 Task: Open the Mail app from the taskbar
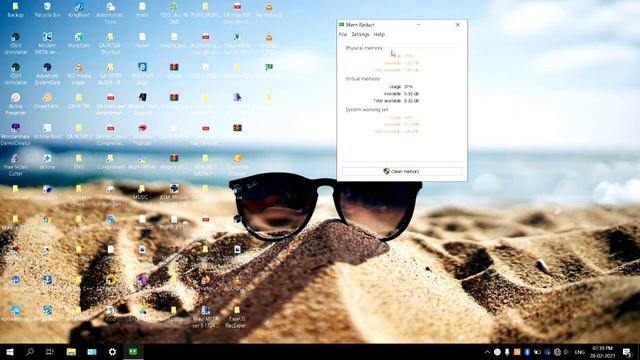click(92, 352)
